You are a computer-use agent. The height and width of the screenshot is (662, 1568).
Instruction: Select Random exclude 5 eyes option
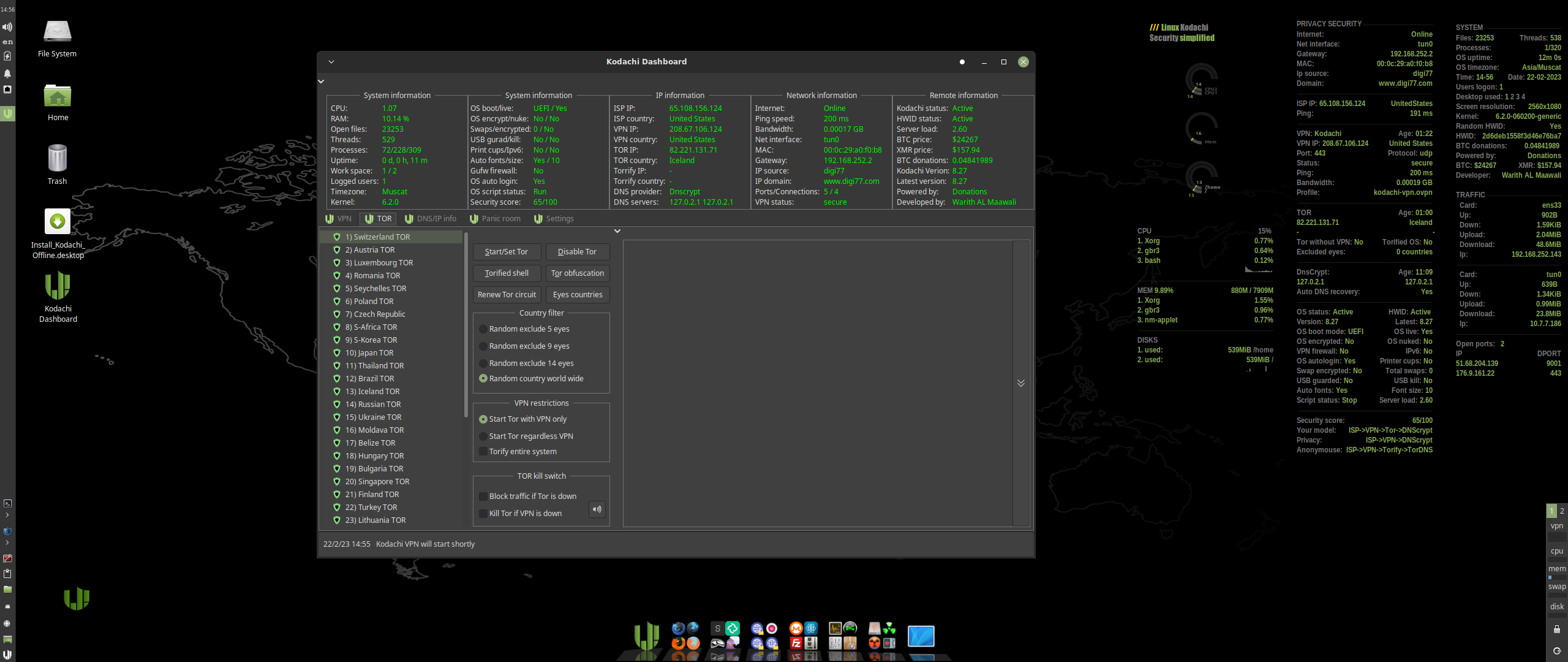coord(524,329)
